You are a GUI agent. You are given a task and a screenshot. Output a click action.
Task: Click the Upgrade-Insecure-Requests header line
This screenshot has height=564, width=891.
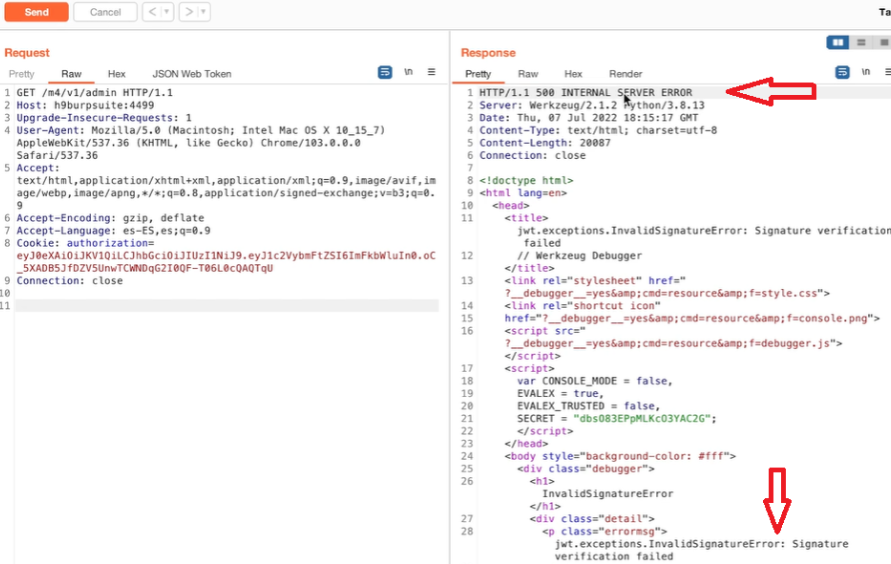(104, 118)
